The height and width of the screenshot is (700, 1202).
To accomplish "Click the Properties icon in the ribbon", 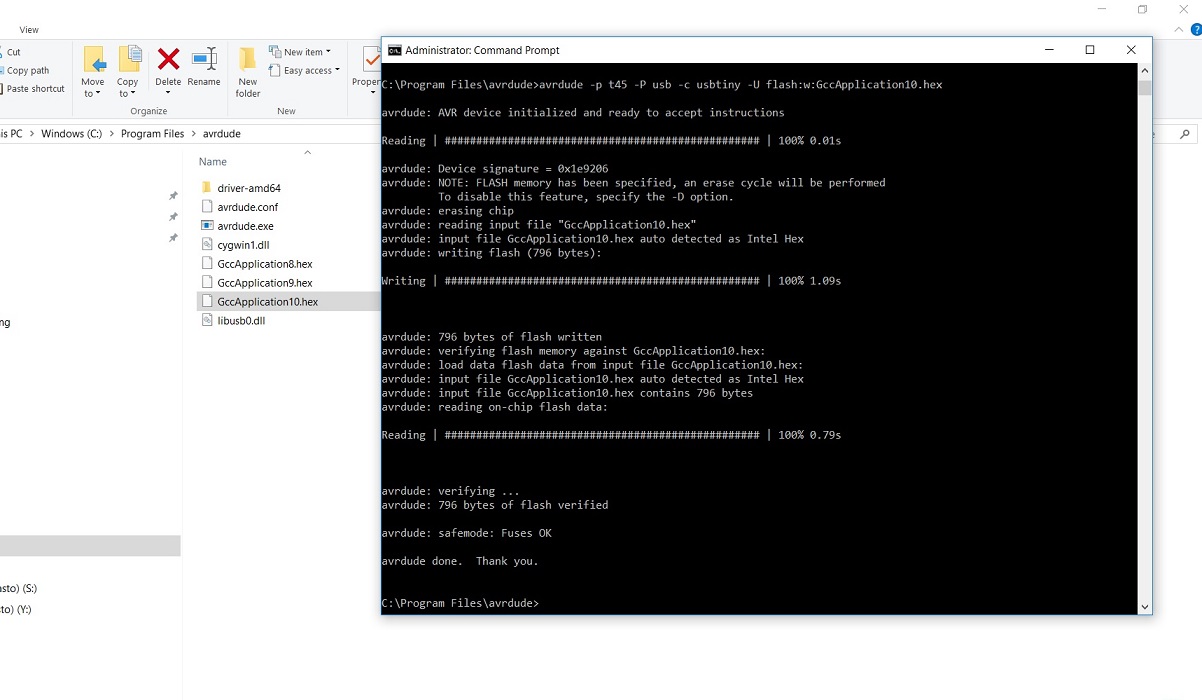I will pyautogui.click(x=371, y=59).
